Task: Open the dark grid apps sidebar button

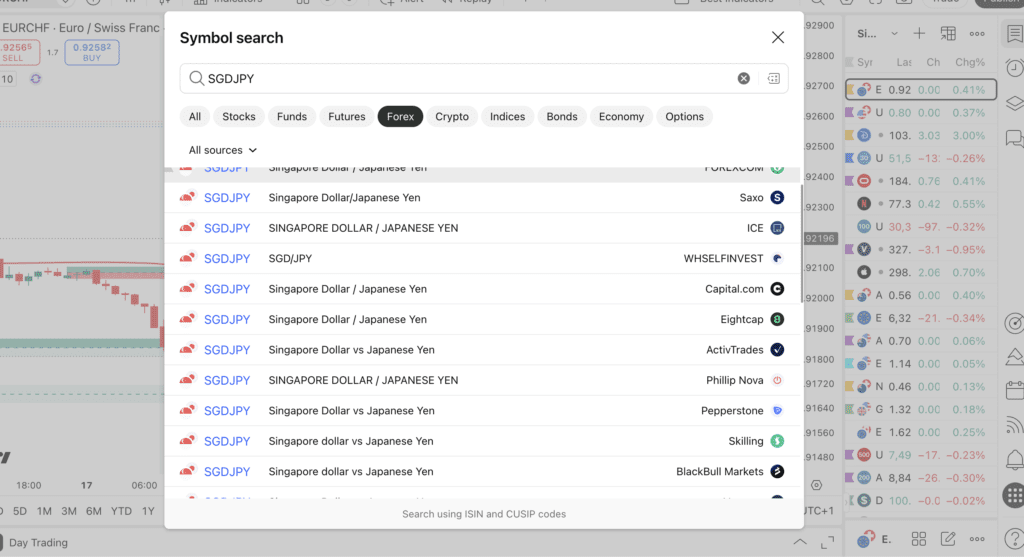Action: (1014, 495)
